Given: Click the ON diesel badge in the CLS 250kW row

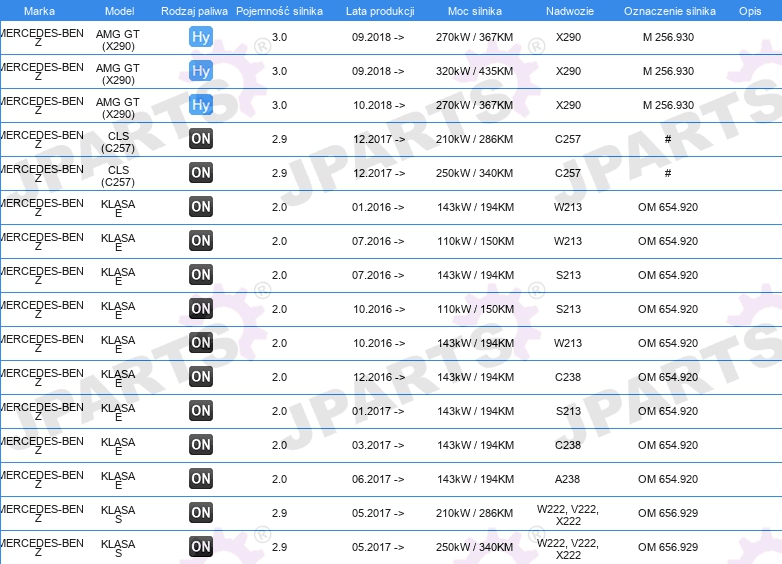Looking at the screenshot, I should (x=201, y=173).
